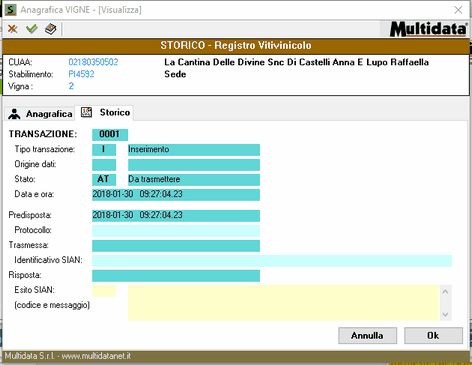Click the application S icon in title bar
This screenshot has height=365, width=472.
10,10
